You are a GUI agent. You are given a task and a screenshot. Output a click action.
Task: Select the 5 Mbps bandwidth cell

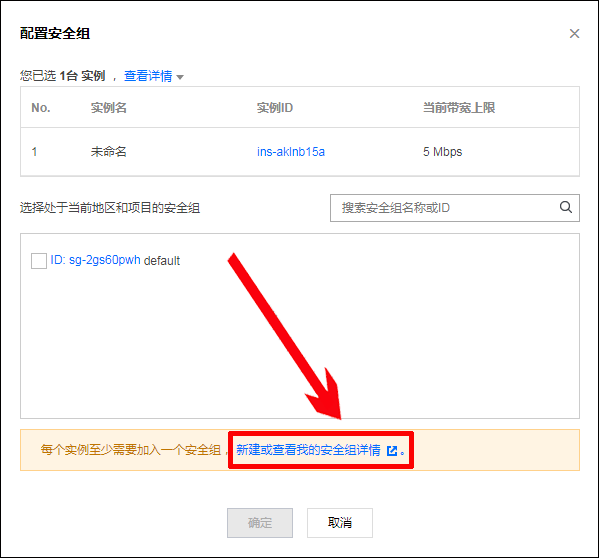point(442,152)
